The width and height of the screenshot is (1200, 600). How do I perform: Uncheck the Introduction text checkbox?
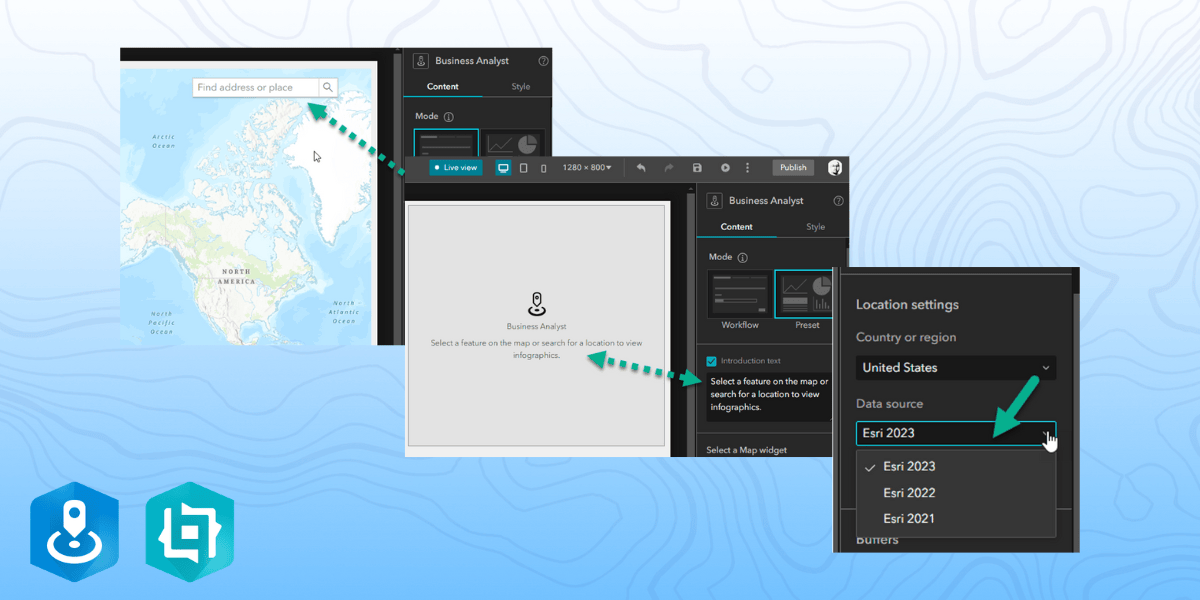click(x=711, y=361)
